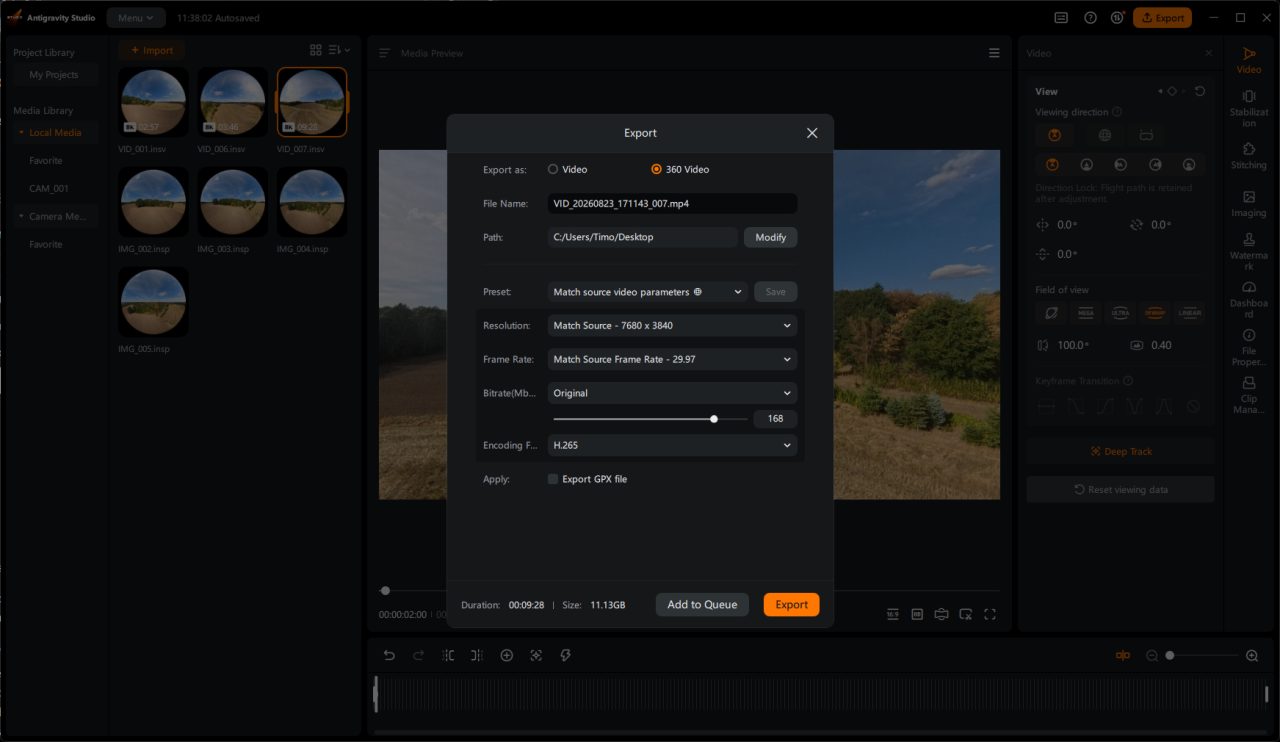Open the Bitrate mode dropdown
Screen dimensions: 1280x742
(672, 393)
